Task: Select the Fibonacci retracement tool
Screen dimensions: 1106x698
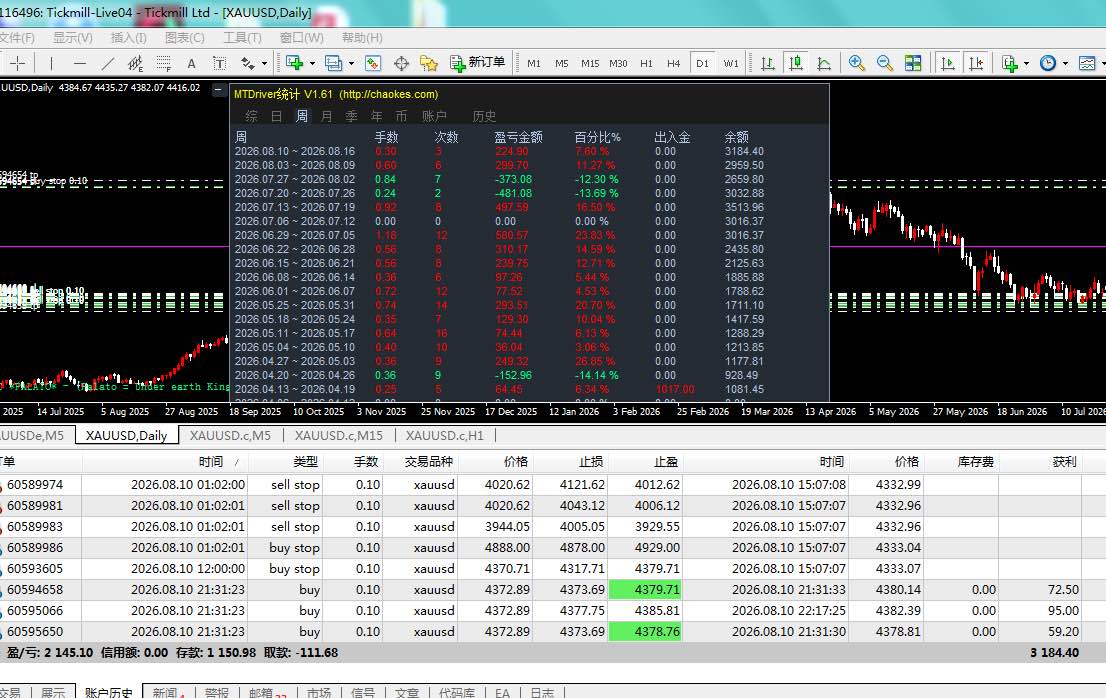Action: (164, 63)
